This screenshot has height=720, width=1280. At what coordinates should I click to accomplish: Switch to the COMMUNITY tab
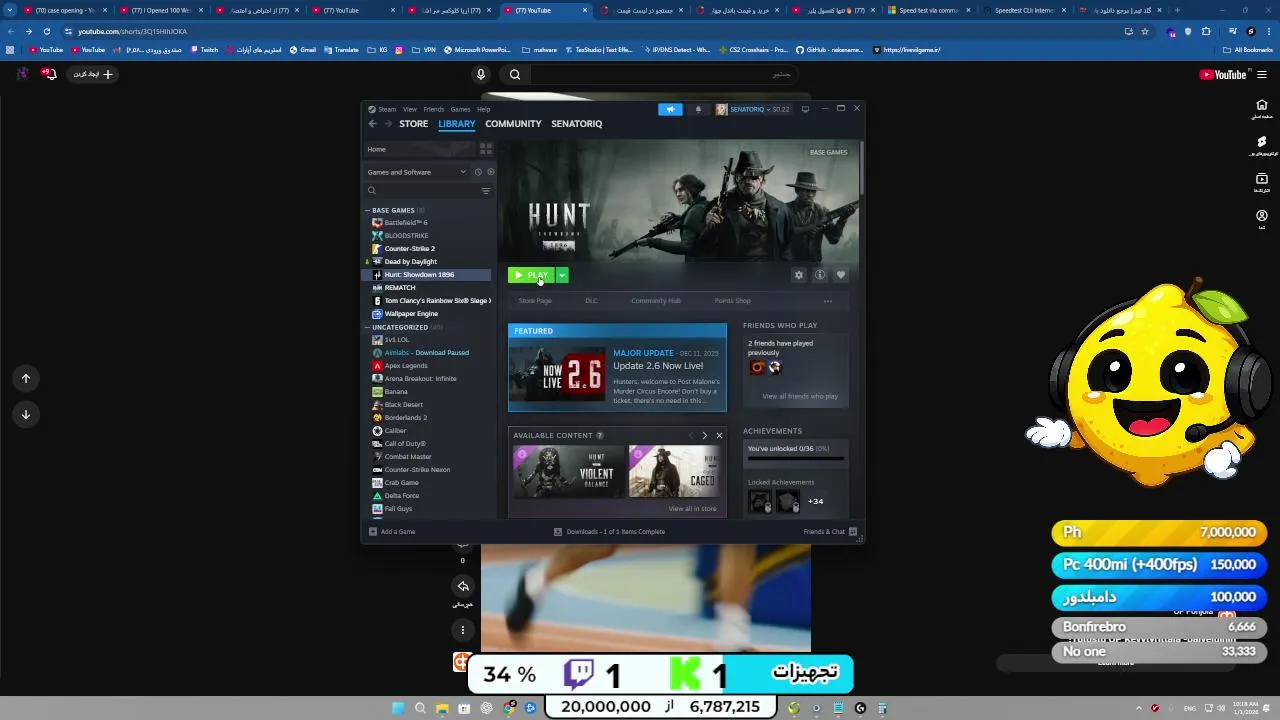coord(513,124)
